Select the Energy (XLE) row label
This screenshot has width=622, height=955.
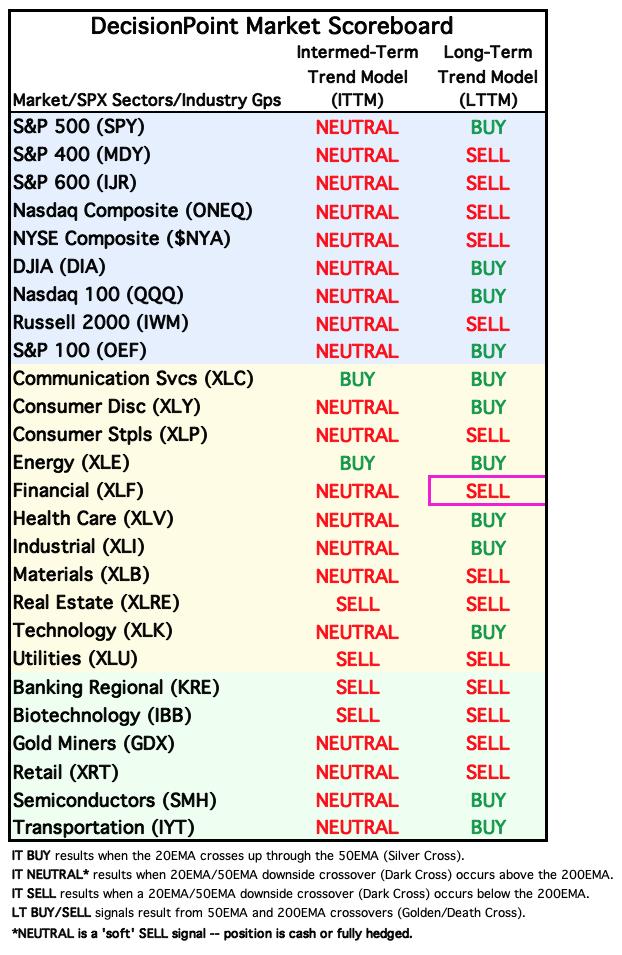pyautogui.click(x=71, y=463)
